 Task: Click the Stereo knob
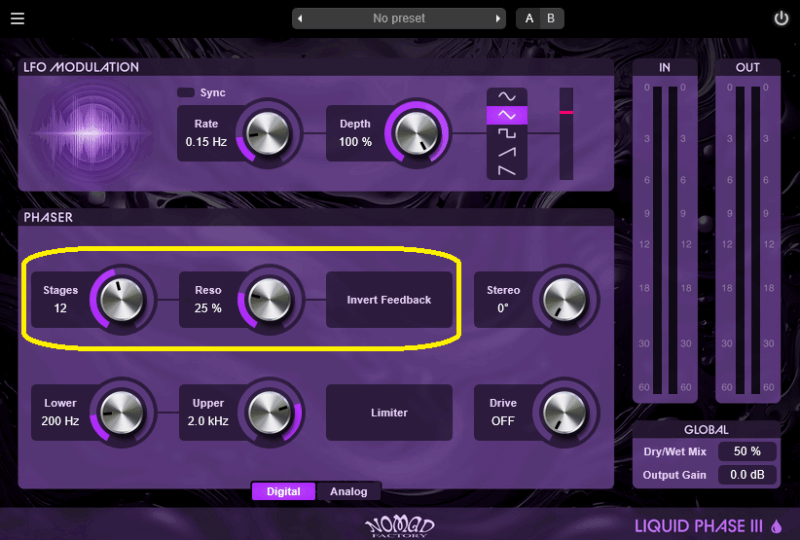(x=565, y=300)
